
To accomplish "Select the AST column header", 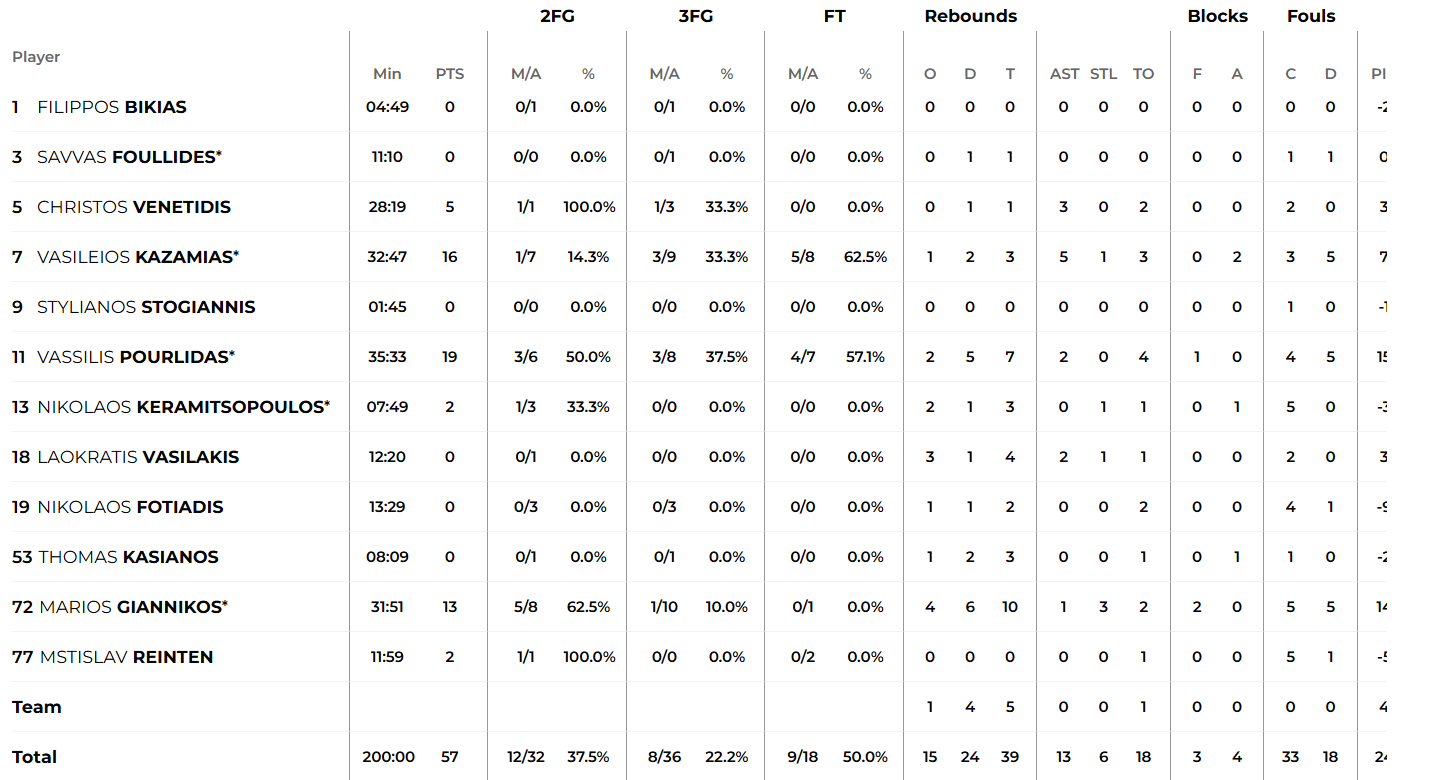I will coord(1065,74).
